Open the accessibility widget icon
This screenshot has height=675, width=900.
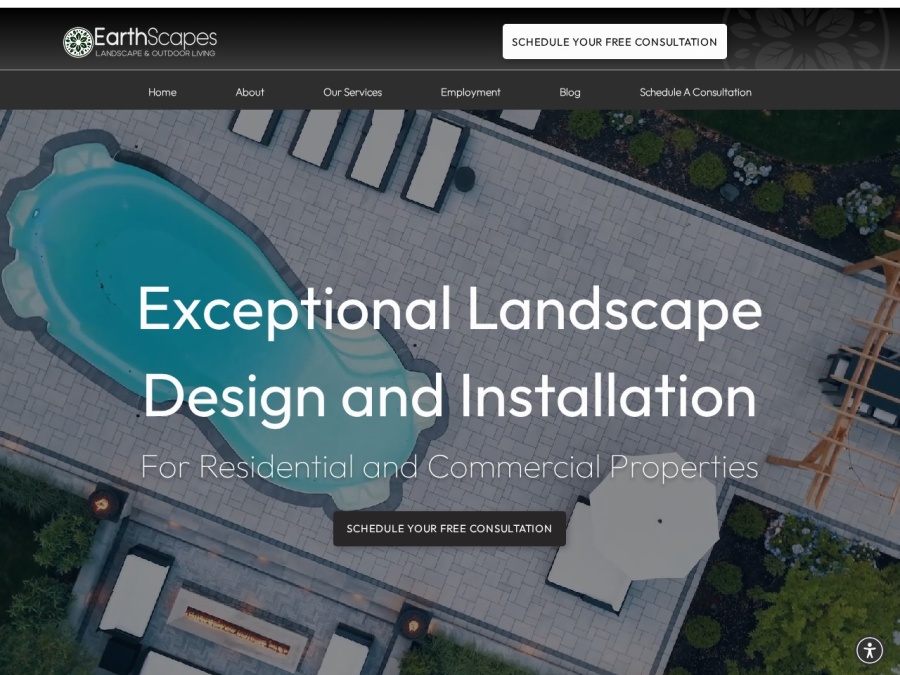point(870,650)
